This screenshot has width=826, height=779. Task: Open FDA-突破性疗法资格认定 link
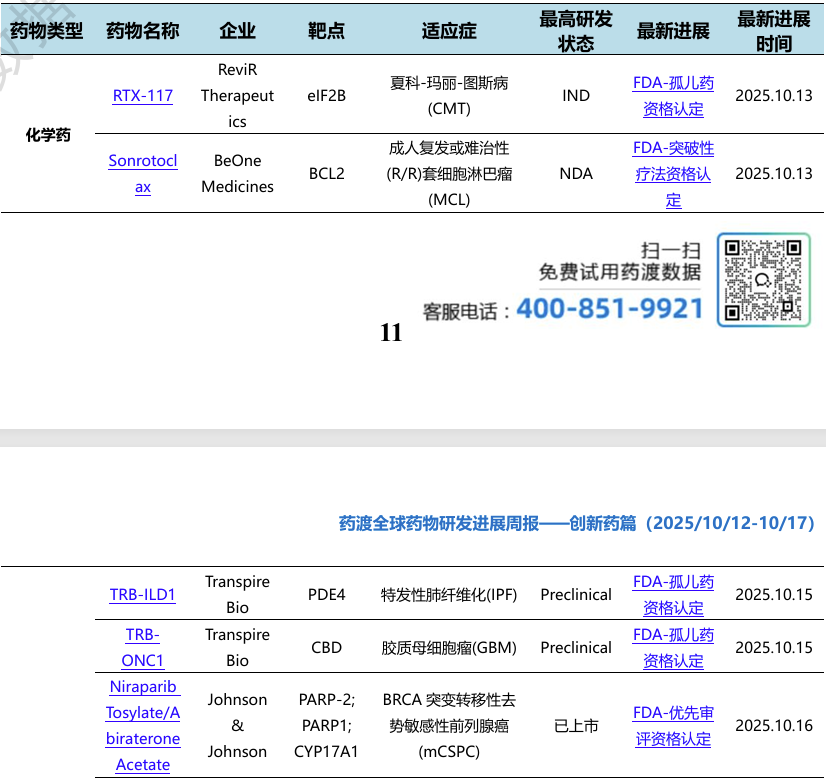click(673, 174)
